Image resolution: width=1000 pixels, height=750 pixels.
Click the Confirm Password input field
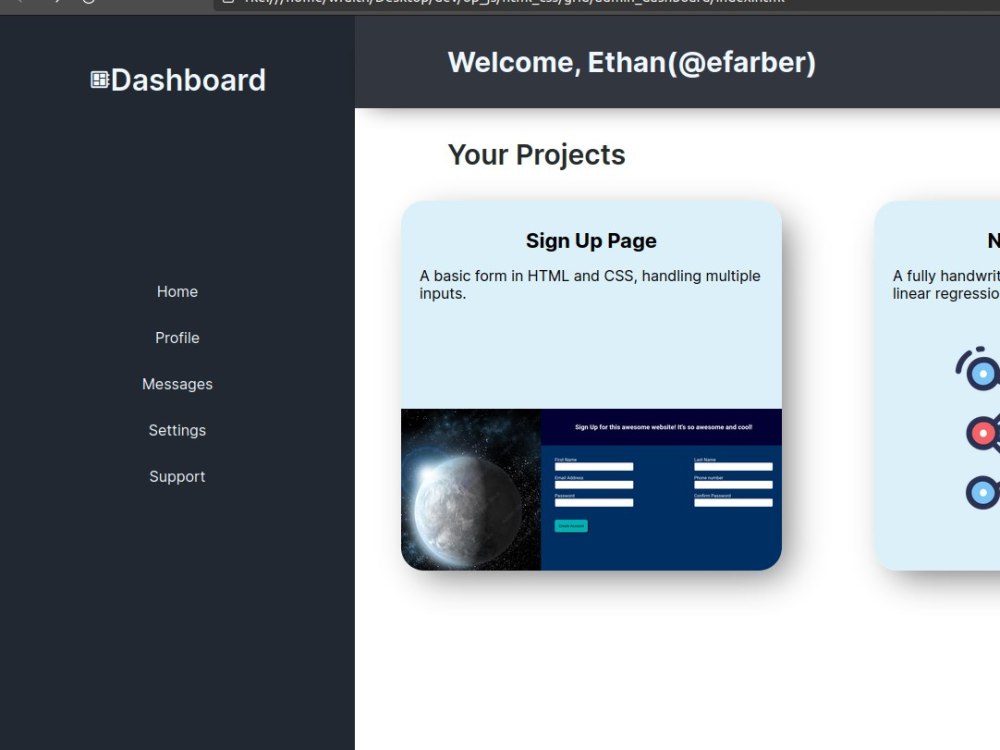click(x=733, y=502)
